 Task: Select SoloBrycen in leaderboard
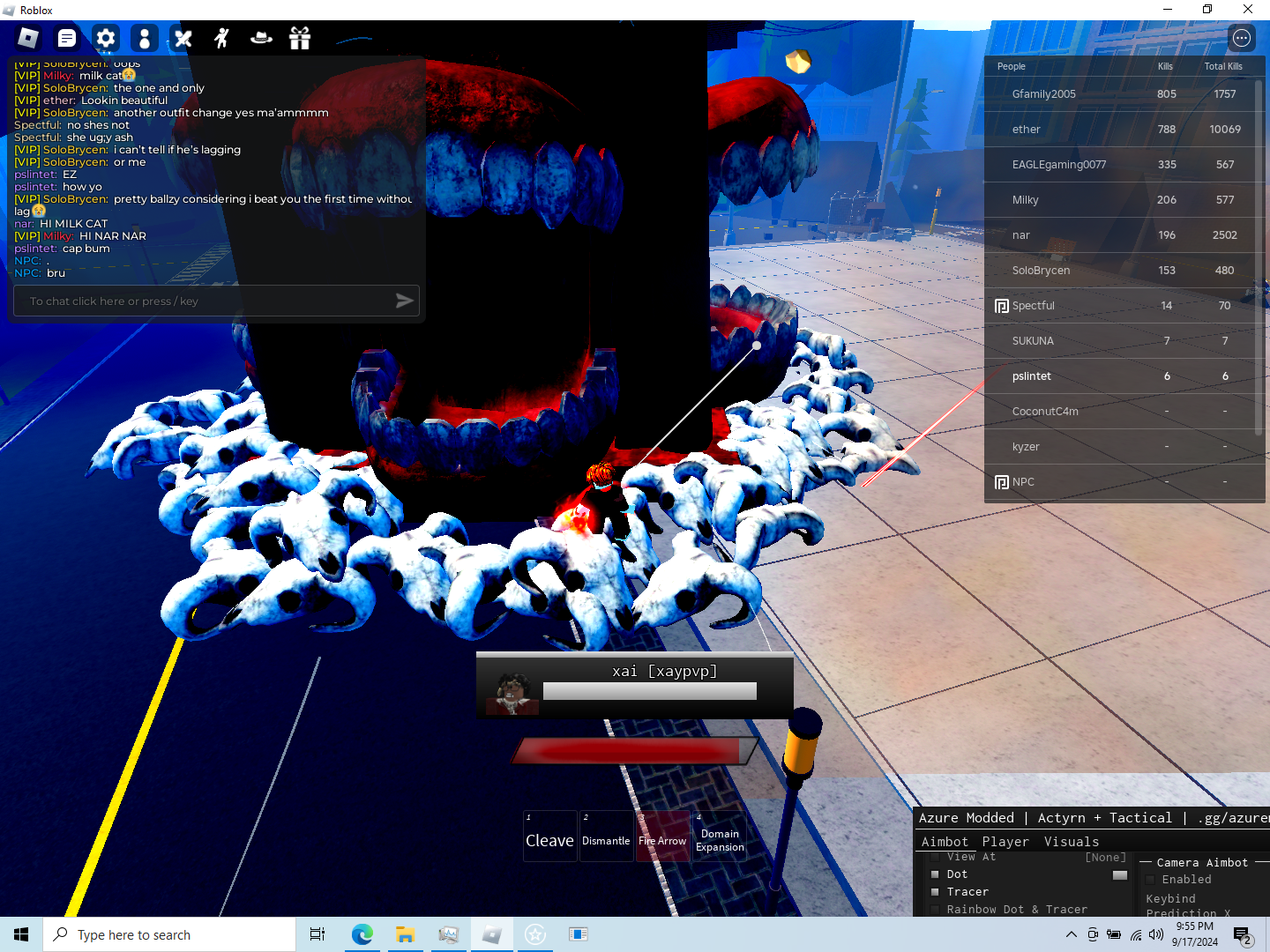pyautogui.click(x=1124, y=271)
